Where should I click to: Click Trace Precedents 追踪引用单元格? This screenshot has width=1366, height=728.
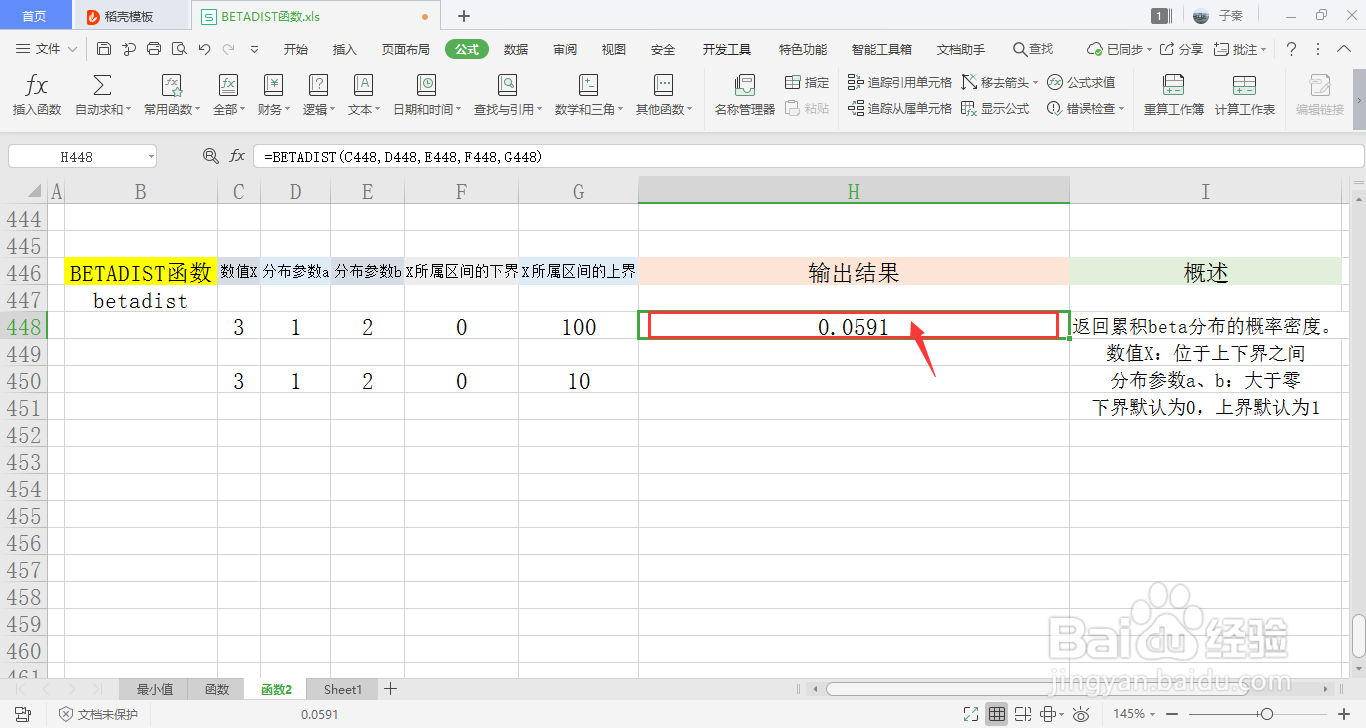899,82
